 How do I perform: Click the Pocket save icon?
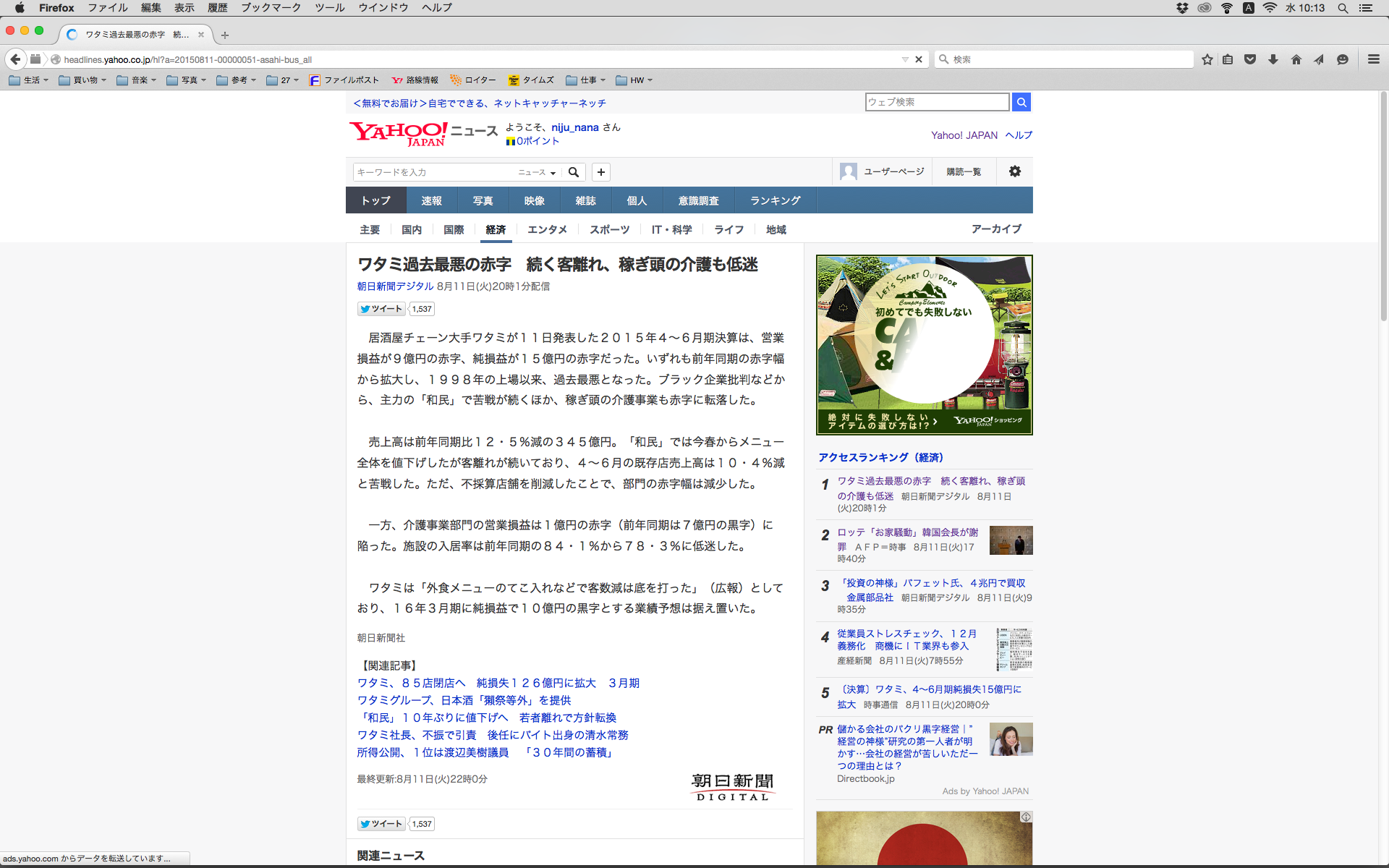[1250, 59]
